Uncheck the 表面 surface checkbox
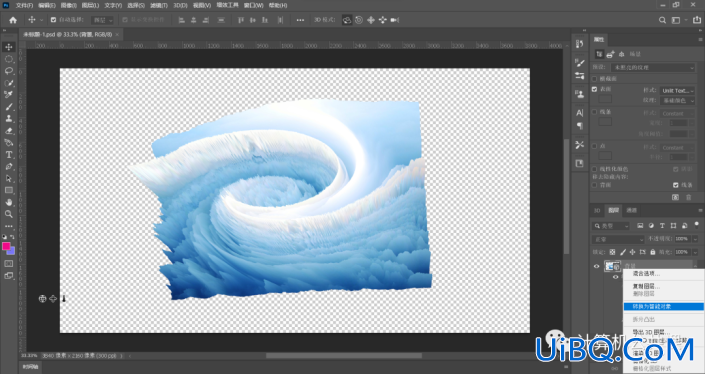 pos(594,89)
